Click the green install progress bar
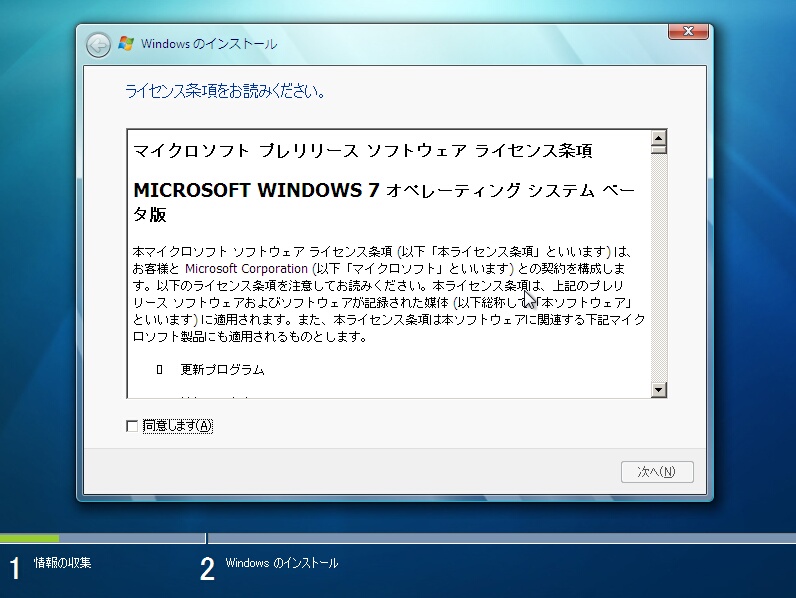Viewport: 796px width, 598px height. point(29,538)
